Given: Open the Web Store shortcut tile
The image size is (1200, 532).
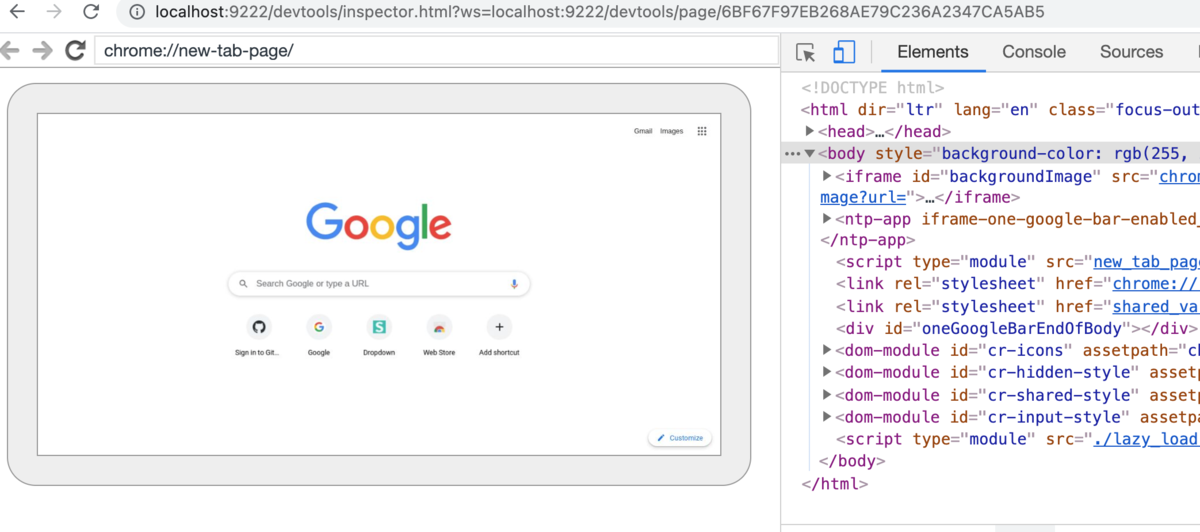Looking at the screenshot, I should tap(439, 335).
